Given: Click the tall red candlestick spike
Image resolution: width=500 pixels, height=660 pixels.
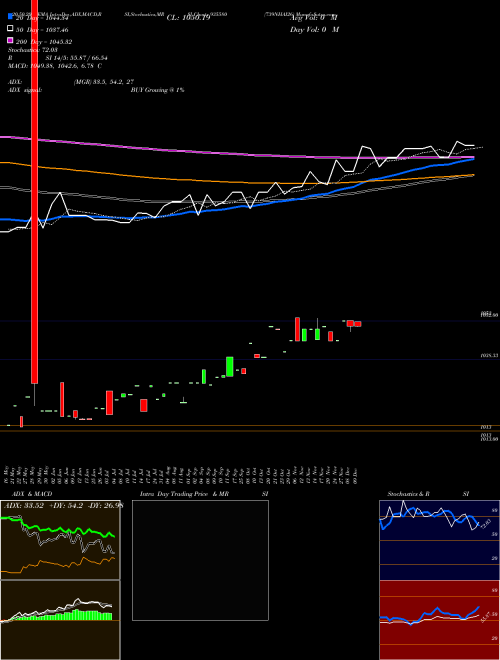Looking at the screenshot, I should point(35,192).
